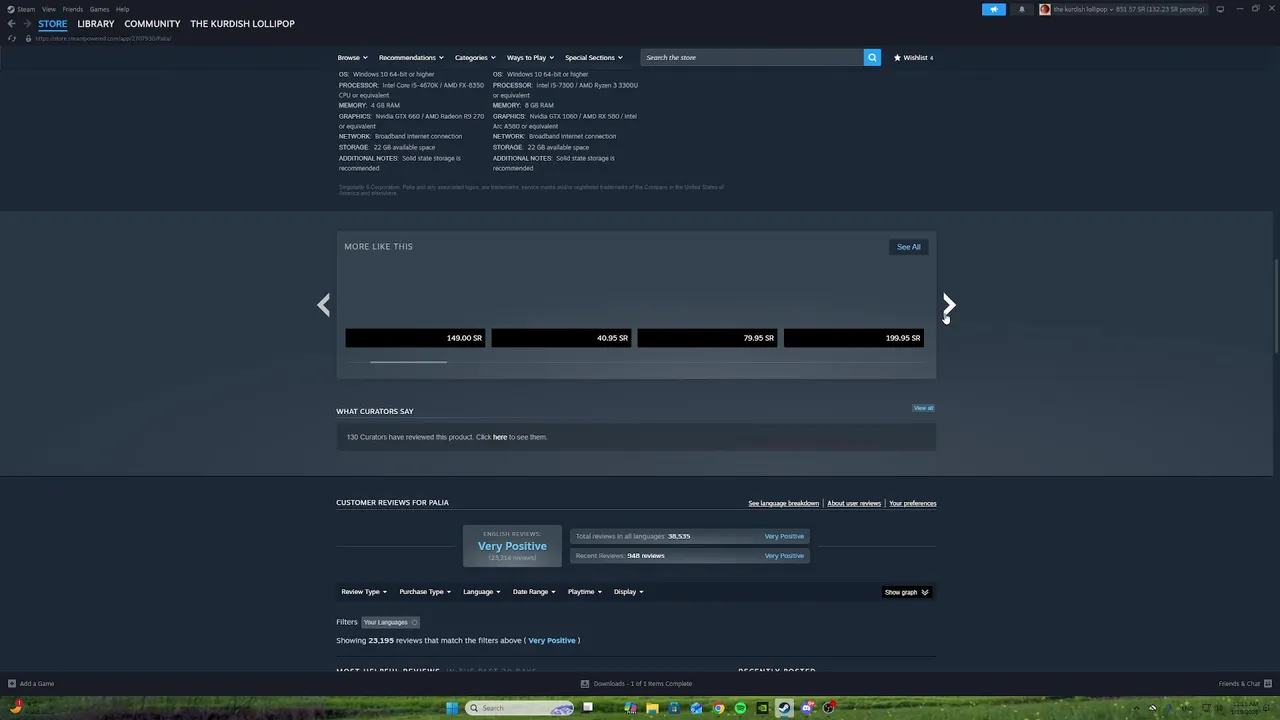Expand the Recommendations dropdown
The width and height of the screenshot is (1280, 720).
(x=411, y=57)
